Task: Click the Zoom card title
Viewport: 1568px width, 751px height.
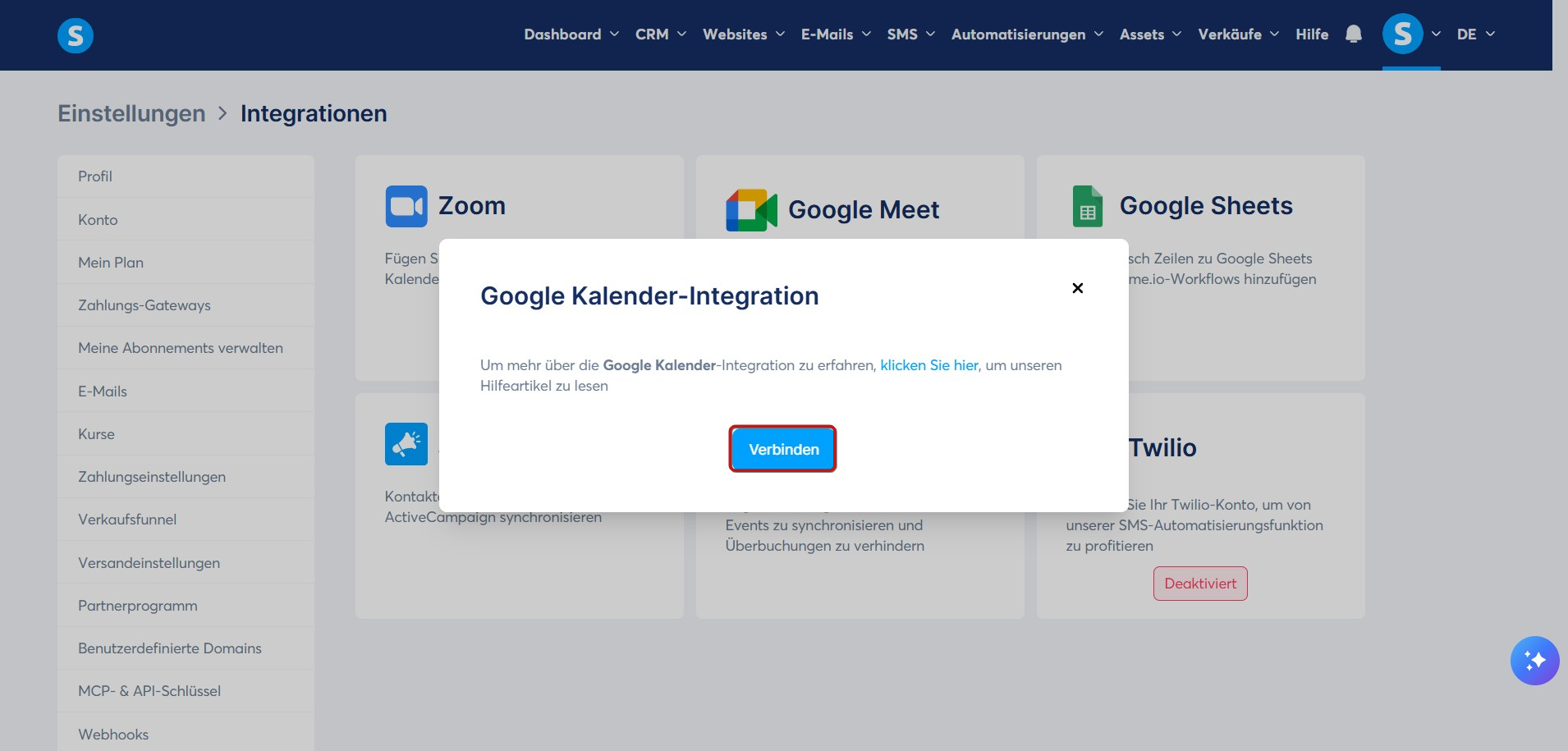Action: pyautogui.click(x=472, y=206)
